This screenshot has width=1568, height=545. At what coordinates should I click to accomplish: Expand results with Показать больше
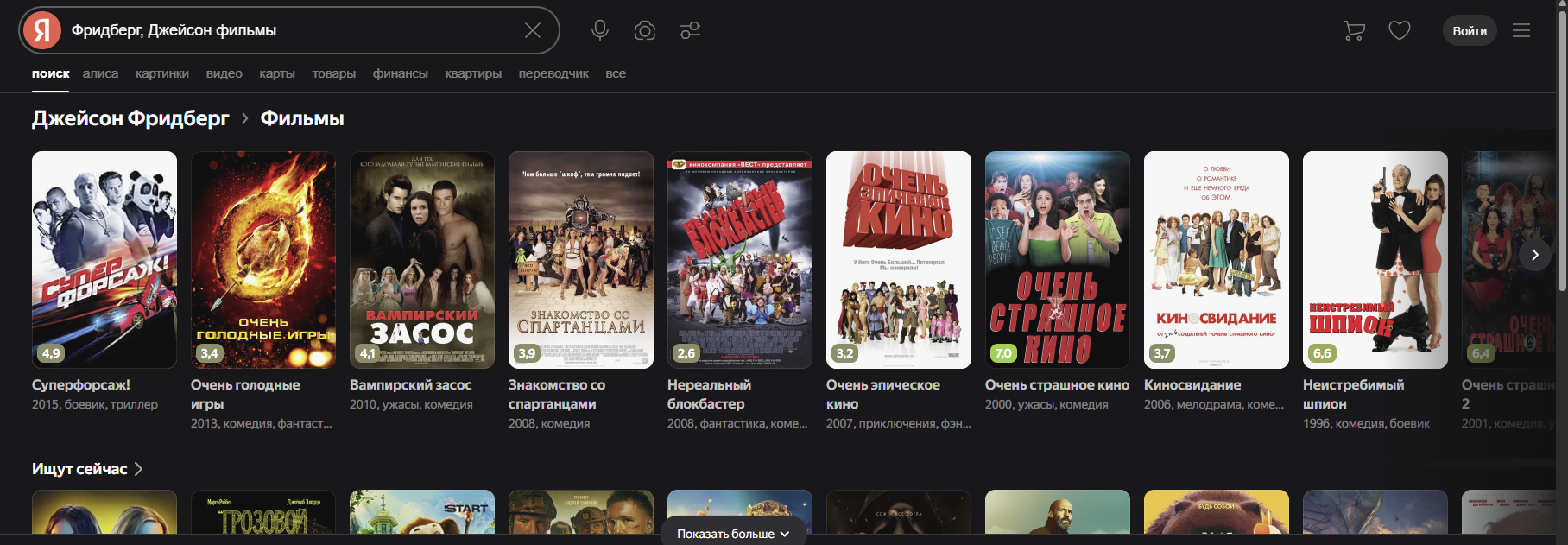733,534
